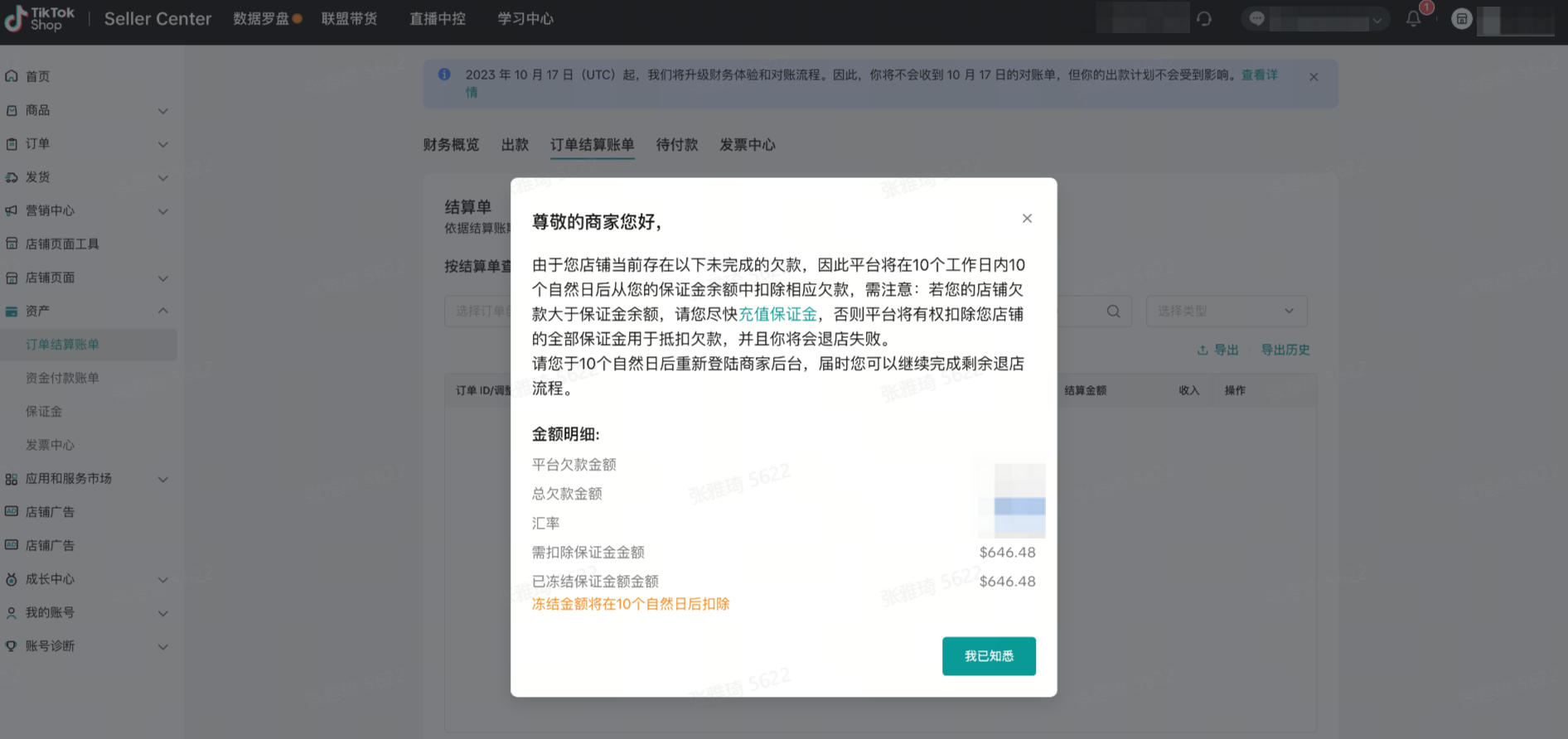This screenshot has height=739, width=1568.
Task: Click the 首页 home icon in sidebar
Action: (x=12, y=76)
